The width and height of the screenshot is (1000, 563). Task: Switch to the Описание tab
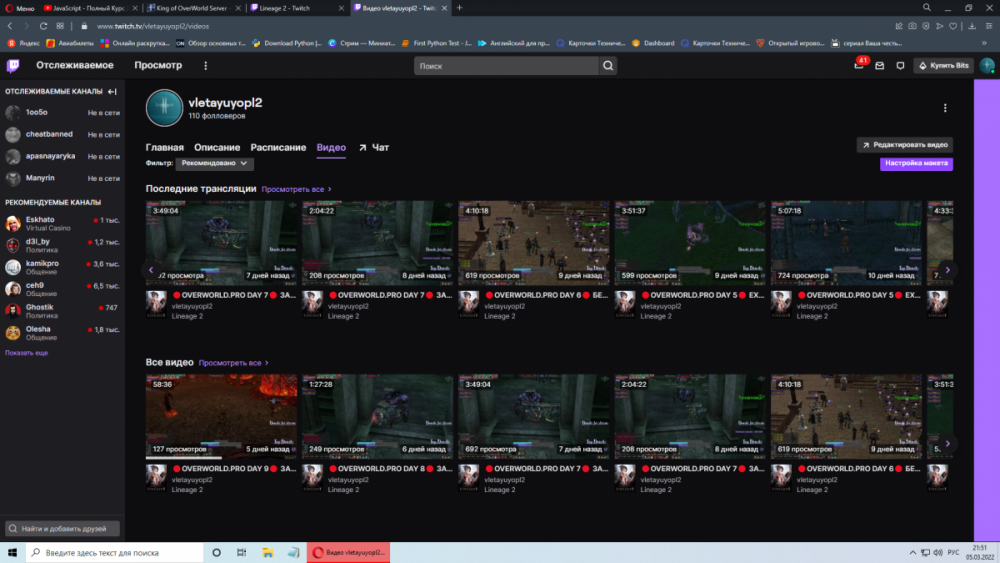(x=217, y=147)
